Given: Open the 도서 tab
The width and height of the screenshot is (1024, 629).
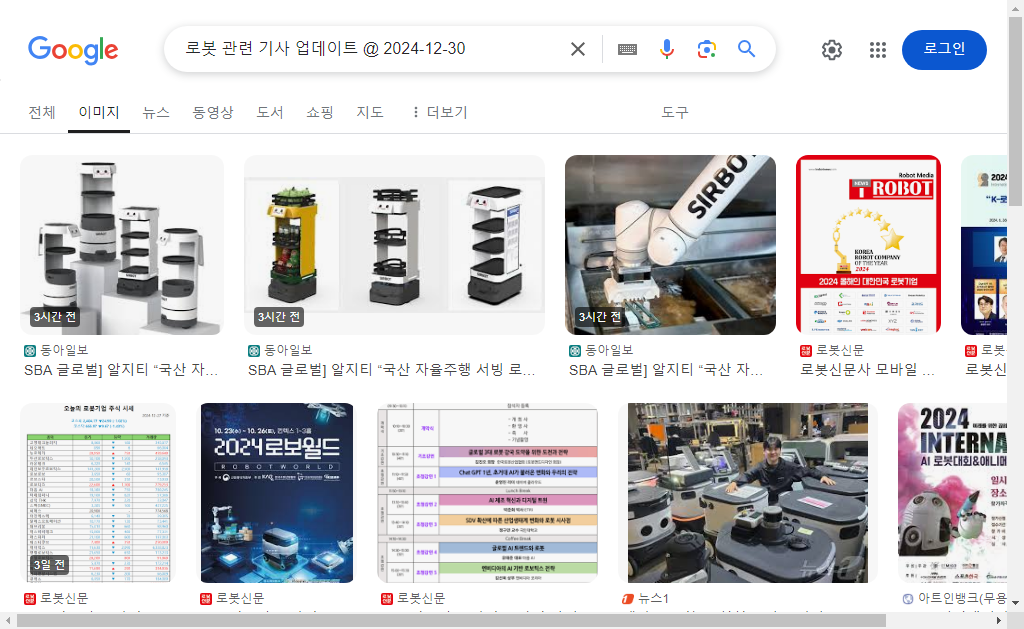Looking at the screenshot, I should click(270, 112).
